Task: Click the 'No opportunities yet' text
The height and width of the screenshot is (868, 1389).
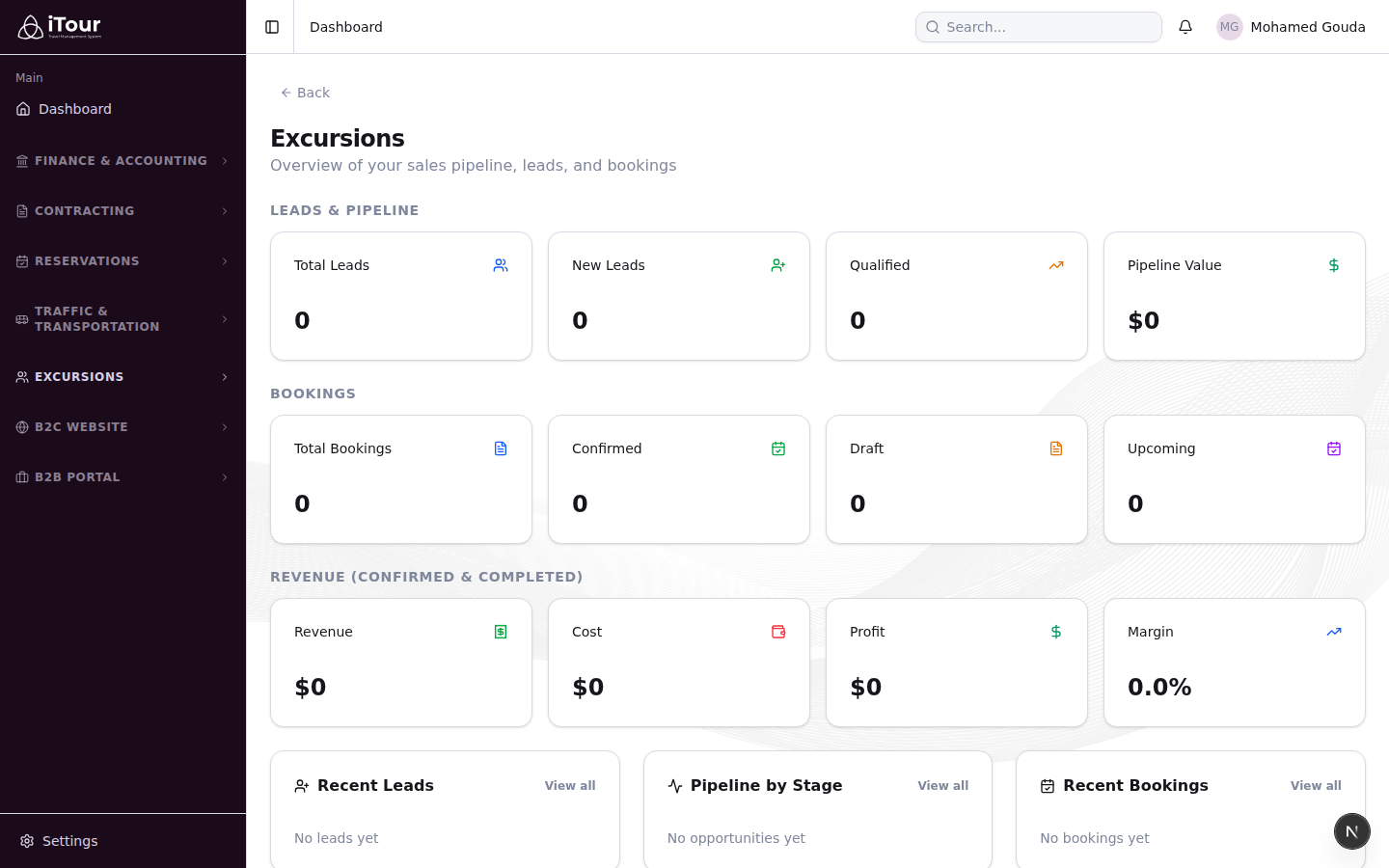Action: pos(736,838)
